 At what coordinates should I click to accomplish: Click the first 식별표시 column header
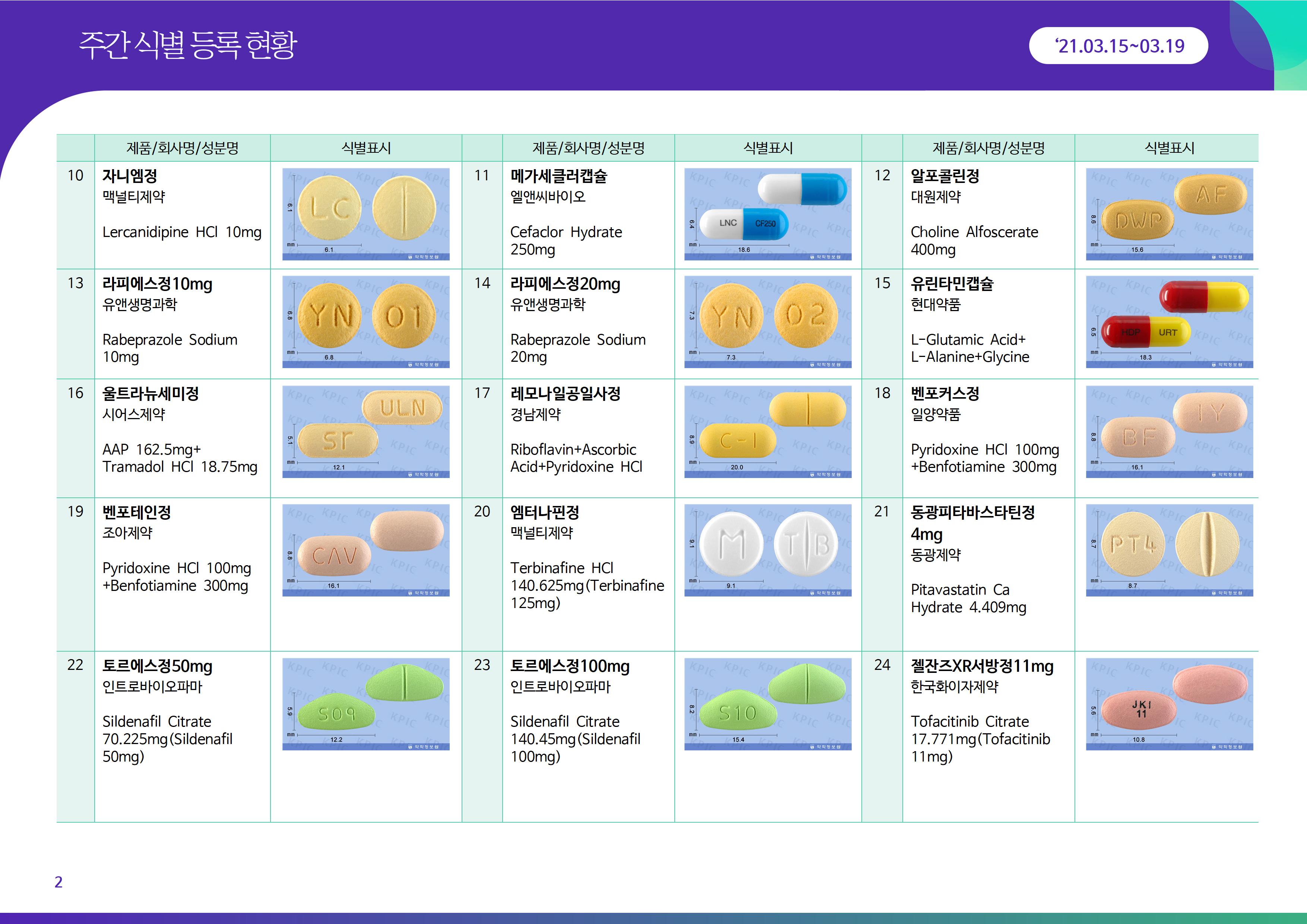pos(365,148)
